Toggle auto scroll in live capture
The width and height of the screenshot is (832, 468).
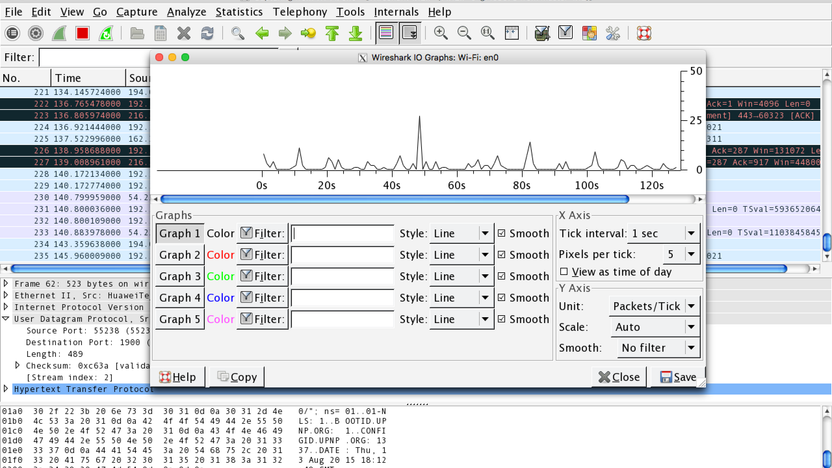tap(410, 33)
